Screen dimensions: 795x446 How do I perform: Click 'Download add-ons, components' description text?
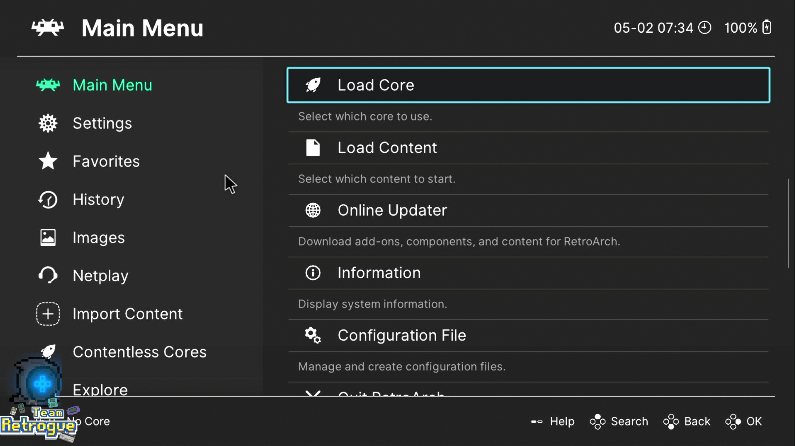pos(459,241)
